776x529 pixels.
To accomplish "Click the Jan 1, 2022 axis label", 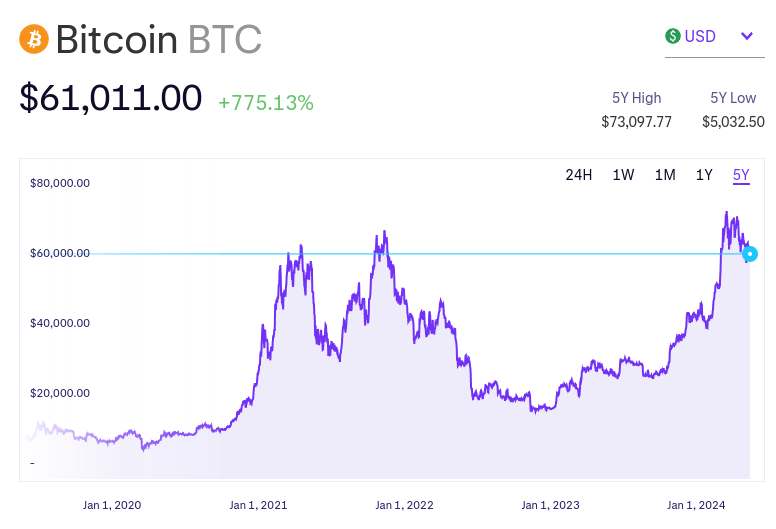I will (404, 505).
